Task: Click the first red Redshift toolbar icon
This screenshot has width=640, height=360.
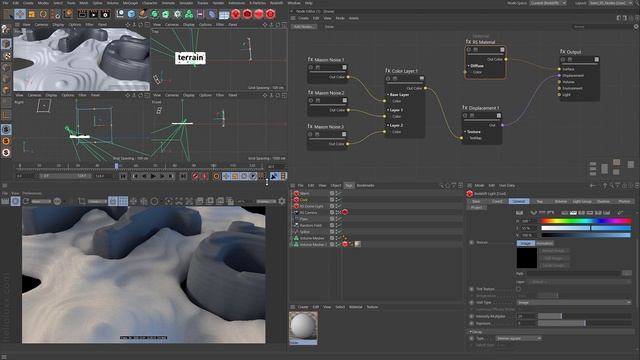Action: 236,14
